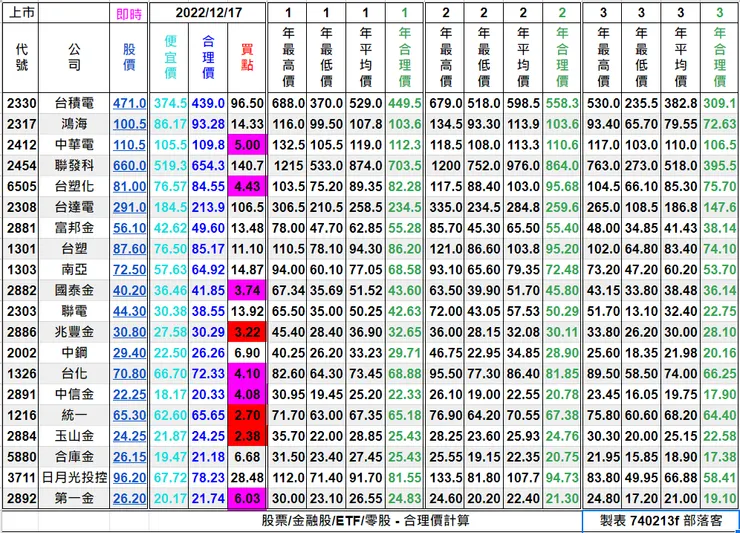
Task: Click the 374.5 cheap price for 台積電
Action: [170, 103]
